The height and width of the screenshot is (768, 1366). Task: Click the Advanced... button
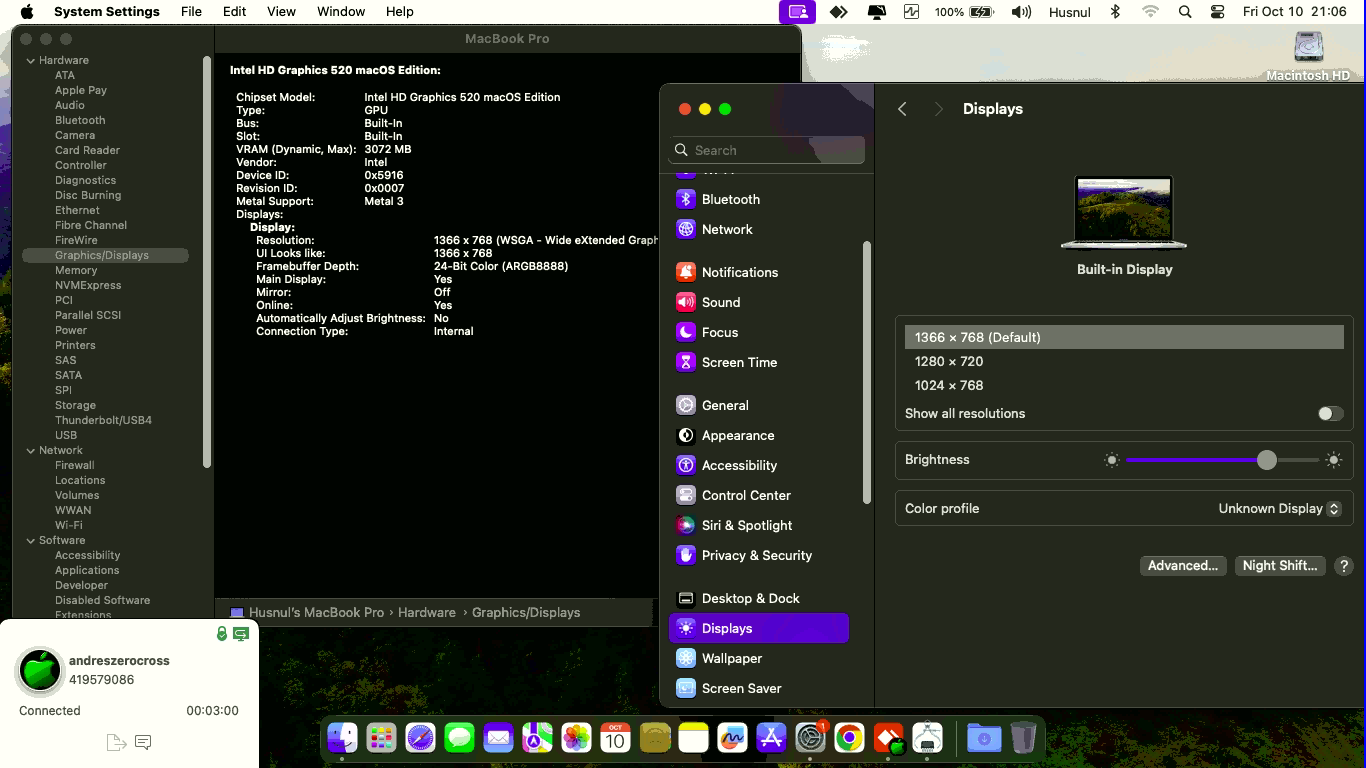(1183, 566)
